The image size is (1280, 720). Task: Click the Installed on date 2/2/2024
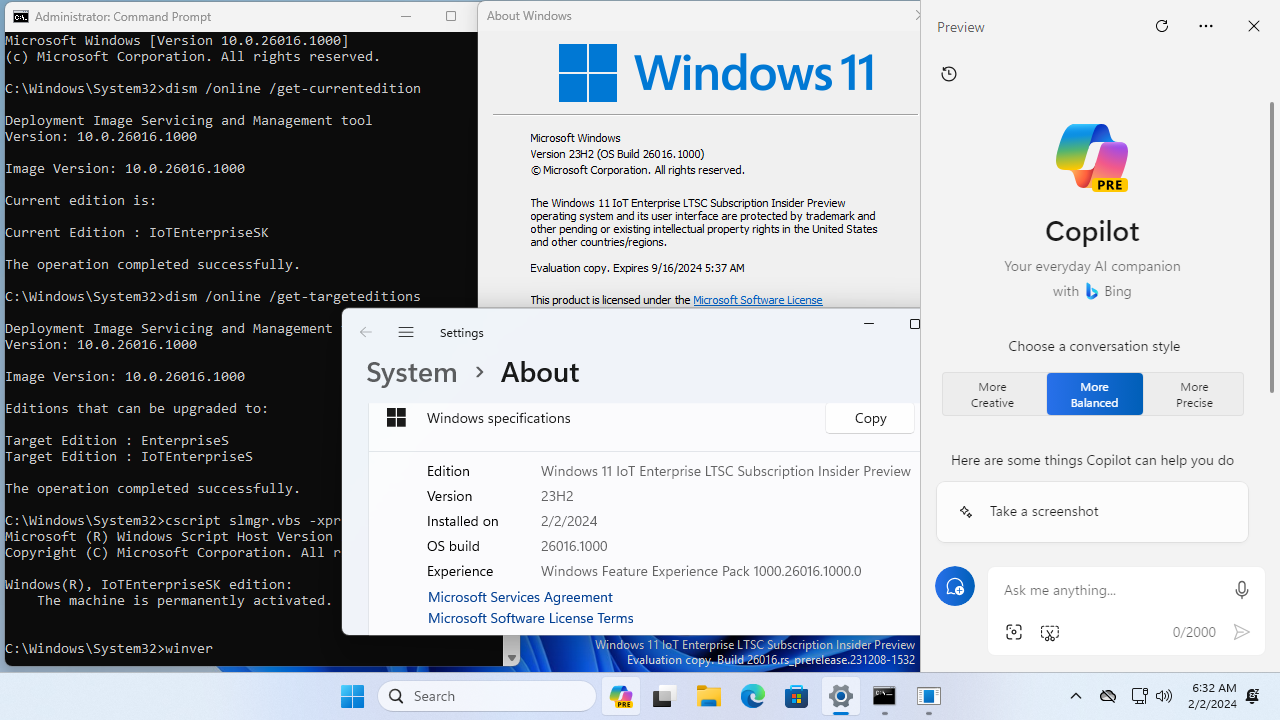(x=569, y=521)
